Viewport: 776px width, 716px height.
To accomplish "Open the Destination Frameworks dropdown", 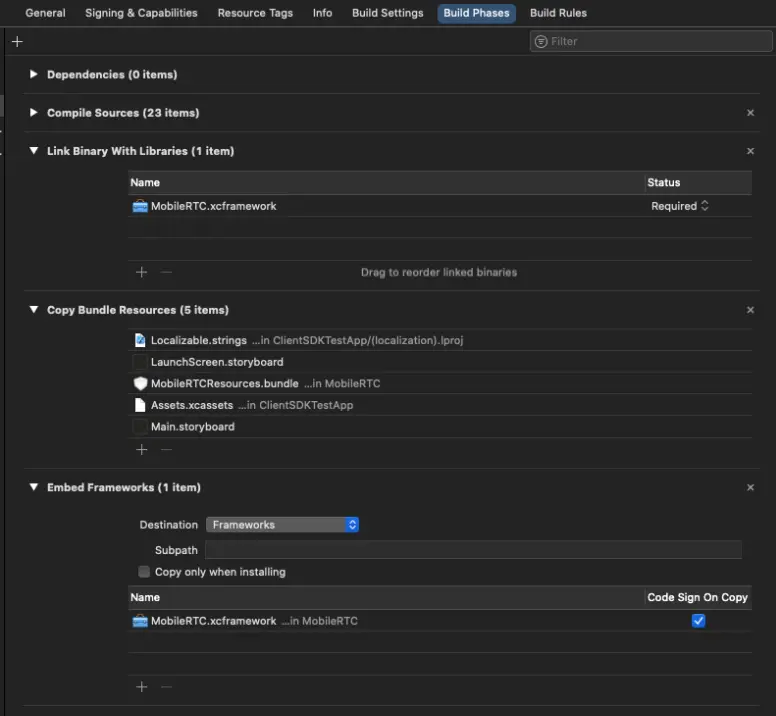I will pos(282,525).
